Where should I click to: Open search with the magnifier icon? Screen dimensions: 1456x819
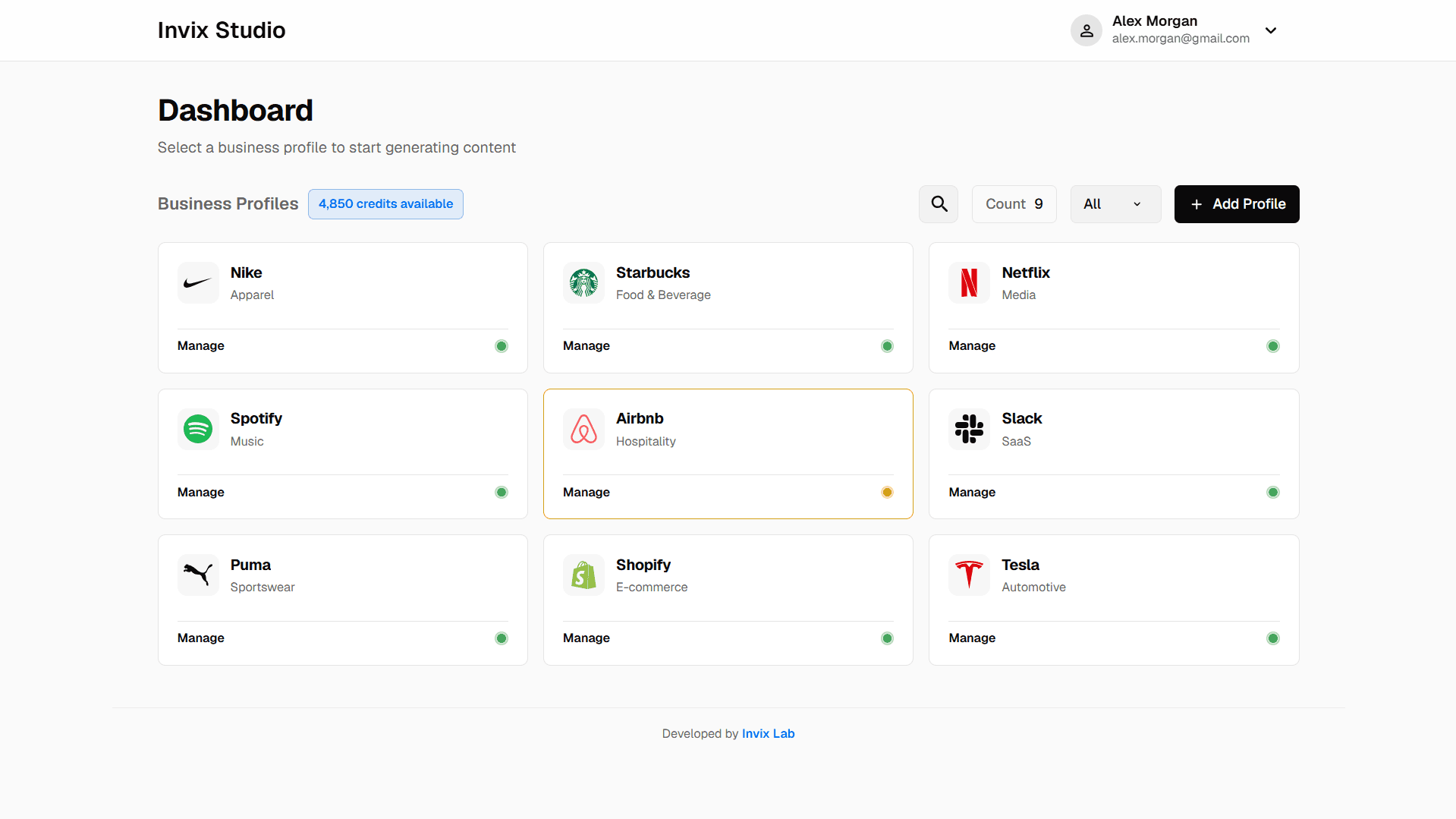(939, 204)
